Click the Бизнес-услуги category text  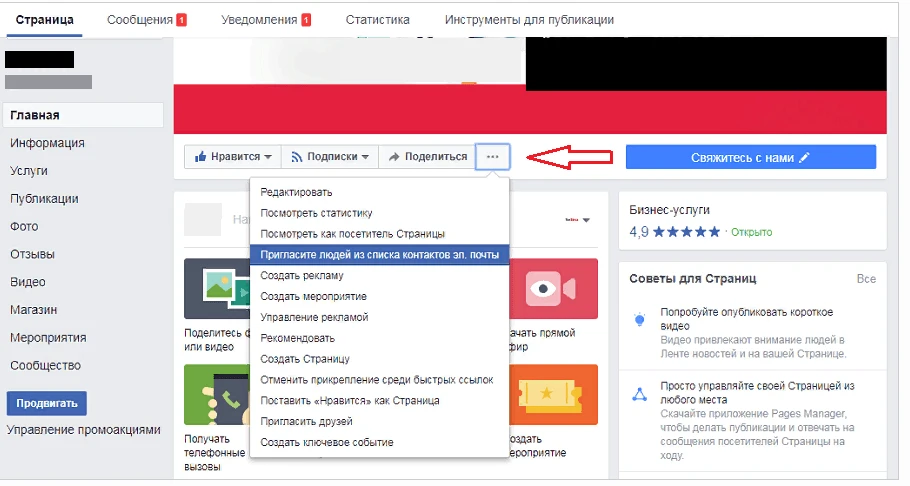pyautogui.click(x=669, y=210)
